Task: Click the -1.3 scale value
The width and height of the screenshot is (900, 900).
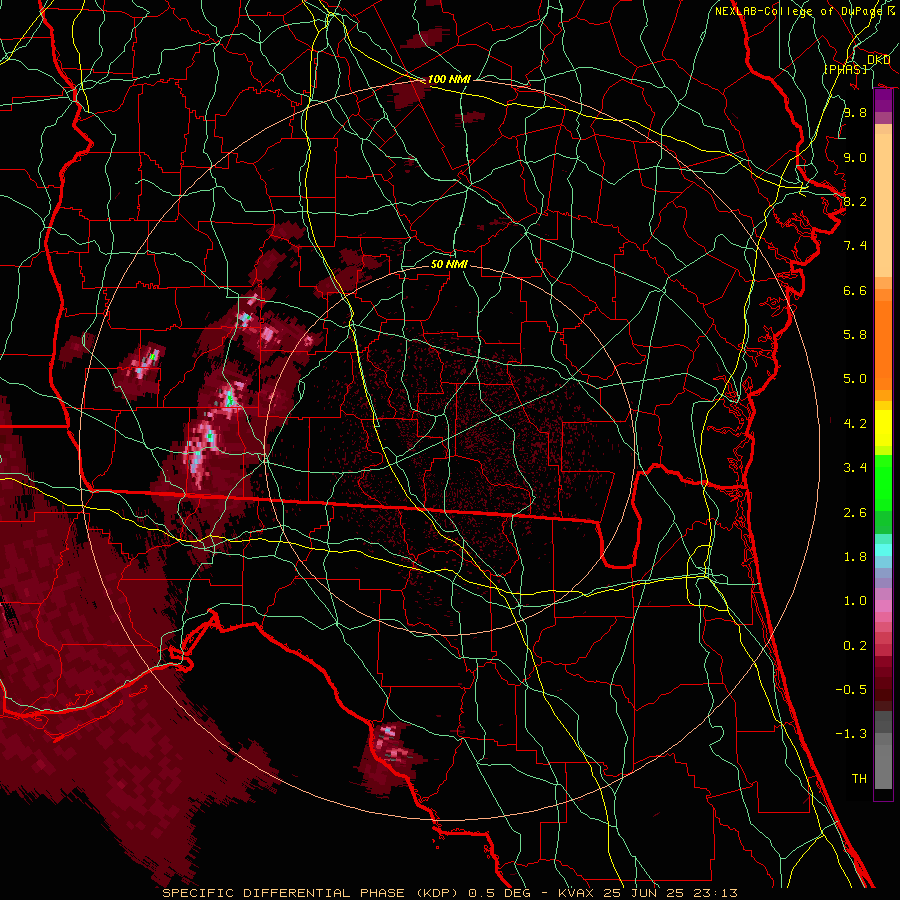Action: 851,734
